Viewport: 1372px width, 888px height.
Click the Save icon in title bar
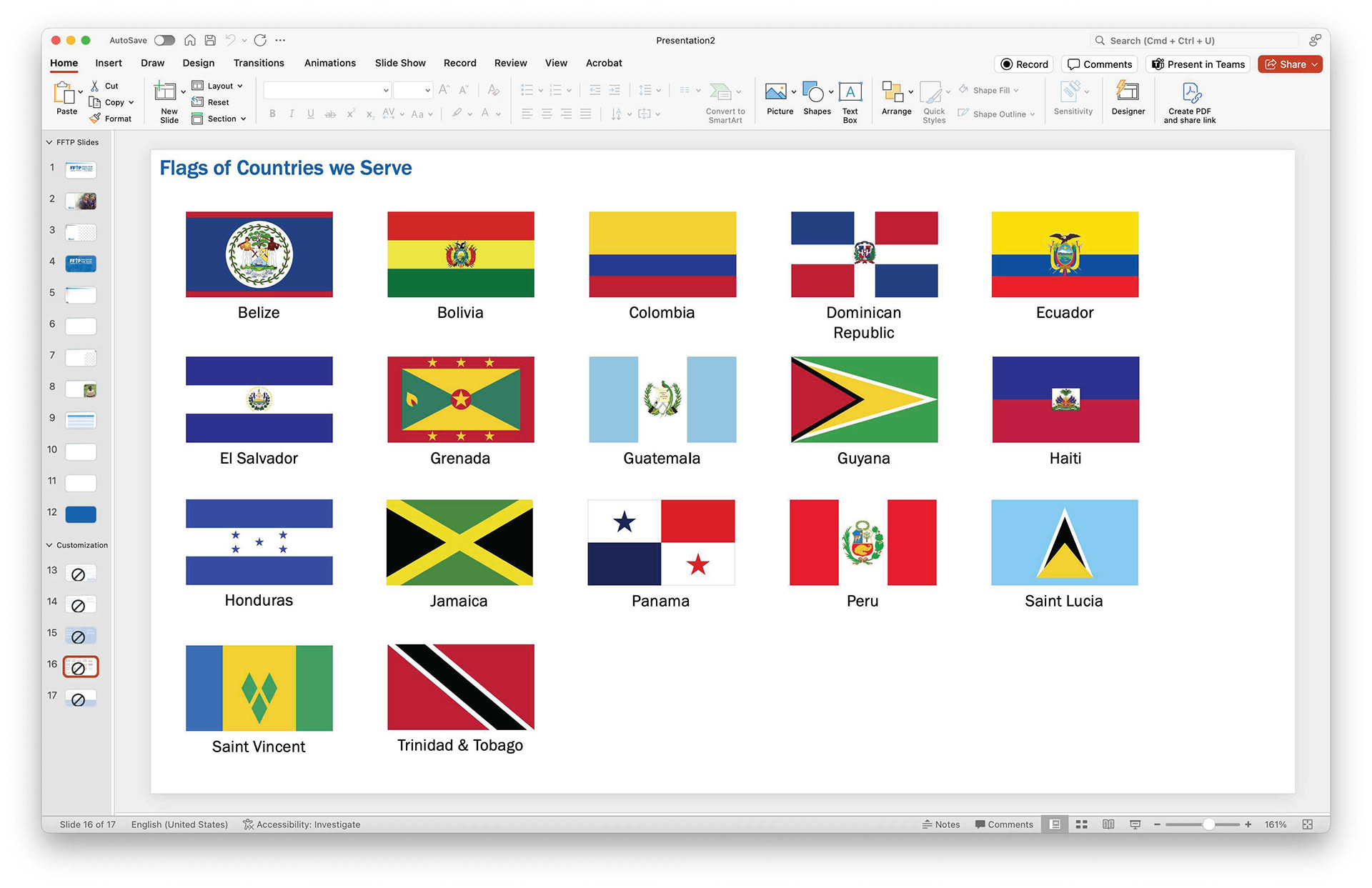point(210,40)
